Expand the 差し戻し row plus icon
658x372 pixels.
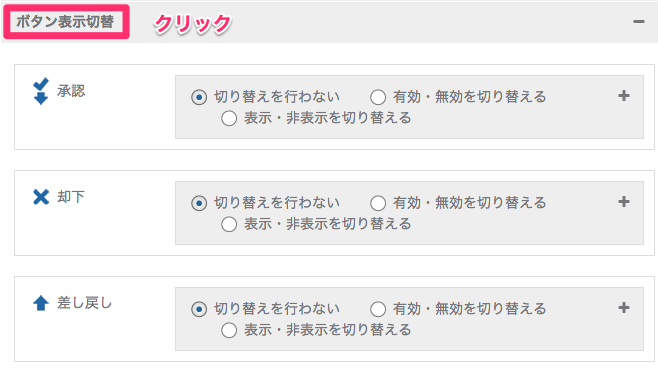[624, 308]
